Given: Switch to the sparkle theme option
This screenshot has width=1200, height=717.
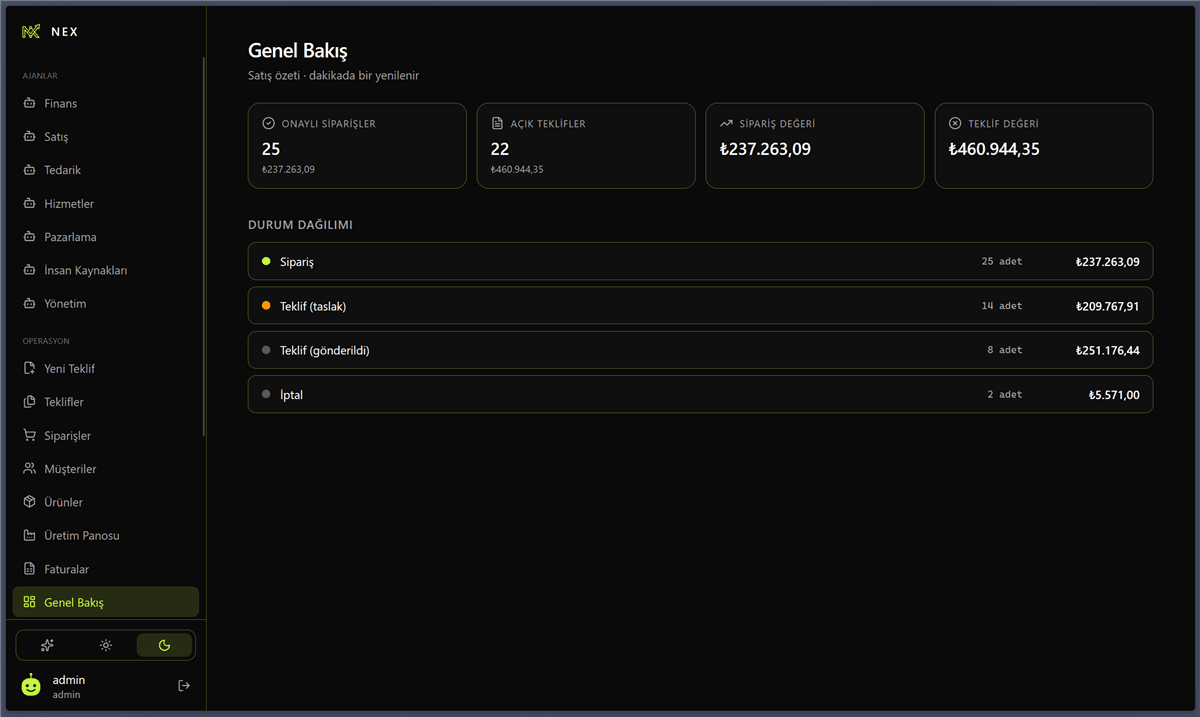Looking at the screenshot, I should 47,645.
